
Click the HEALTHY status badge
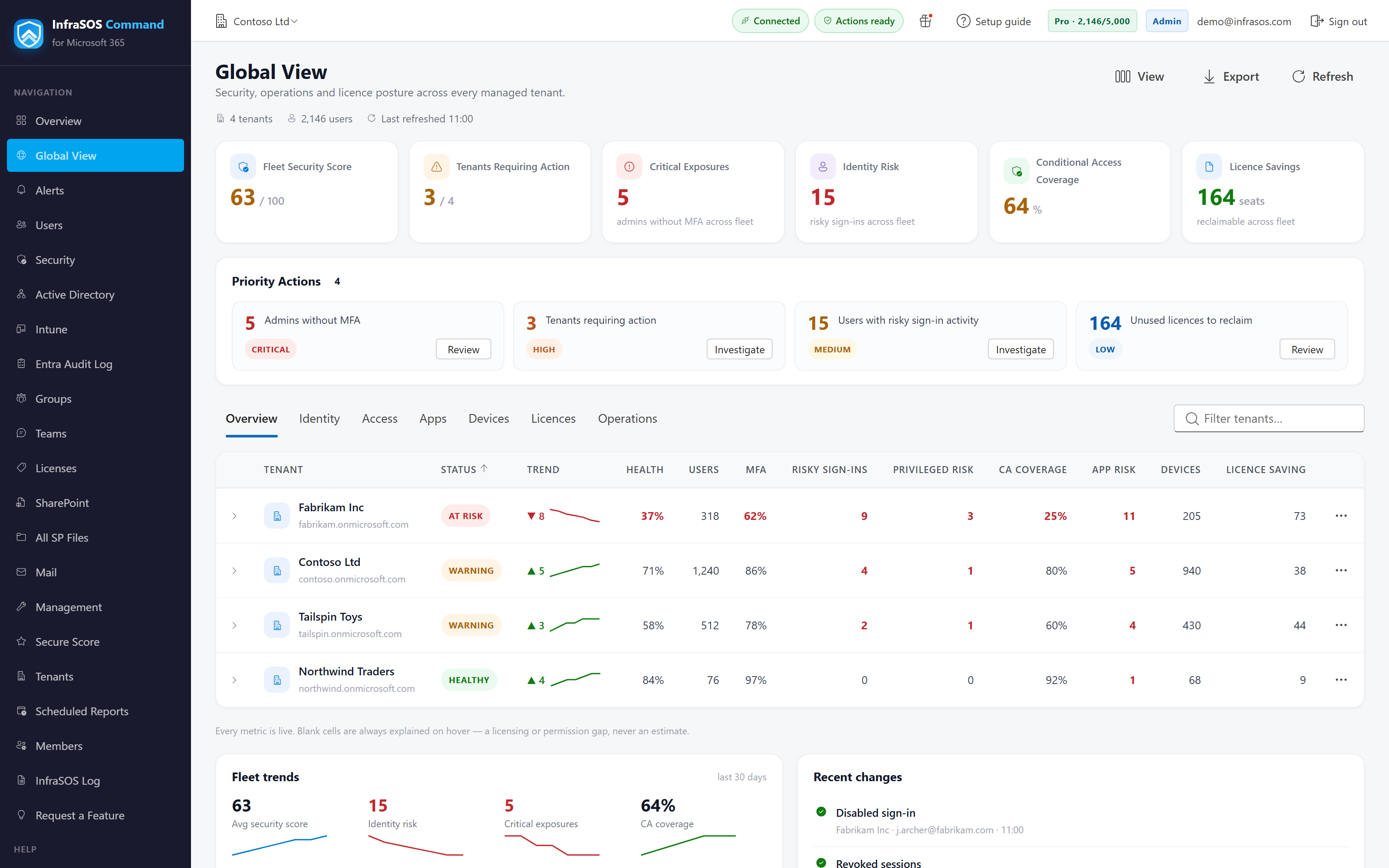coord(469,680)
